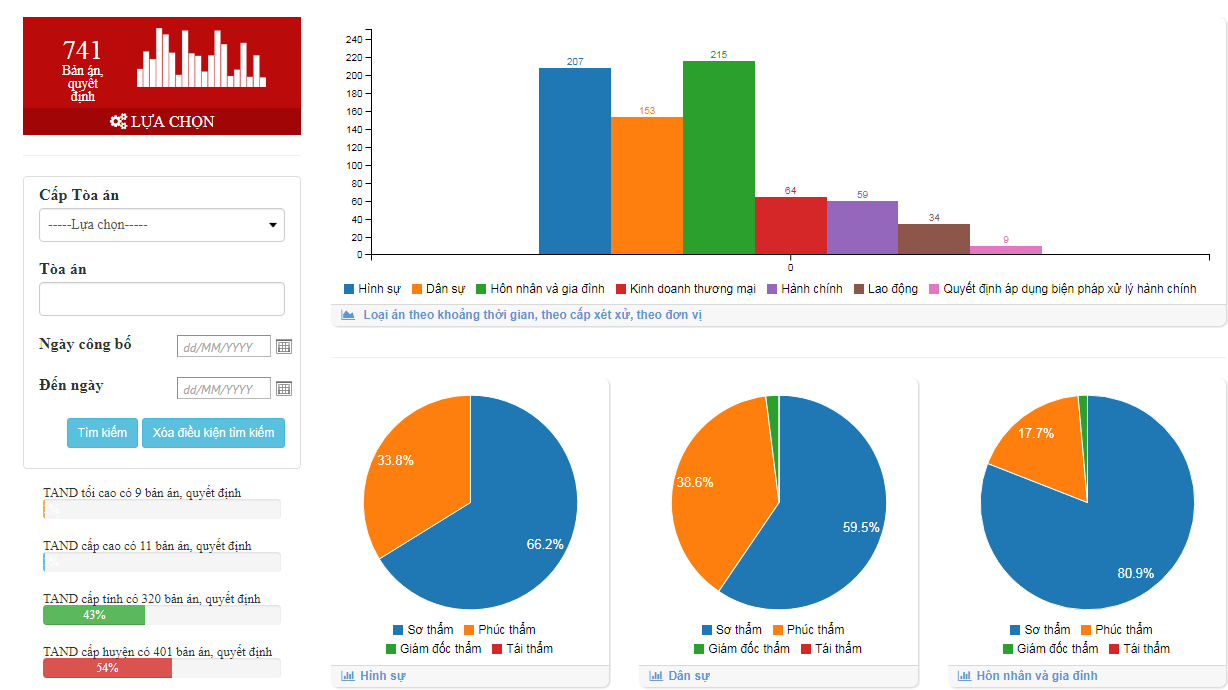Select the brown 34 bar in the chart
The width and height of the screenshot is (1228, 690).
pos(934,239)
